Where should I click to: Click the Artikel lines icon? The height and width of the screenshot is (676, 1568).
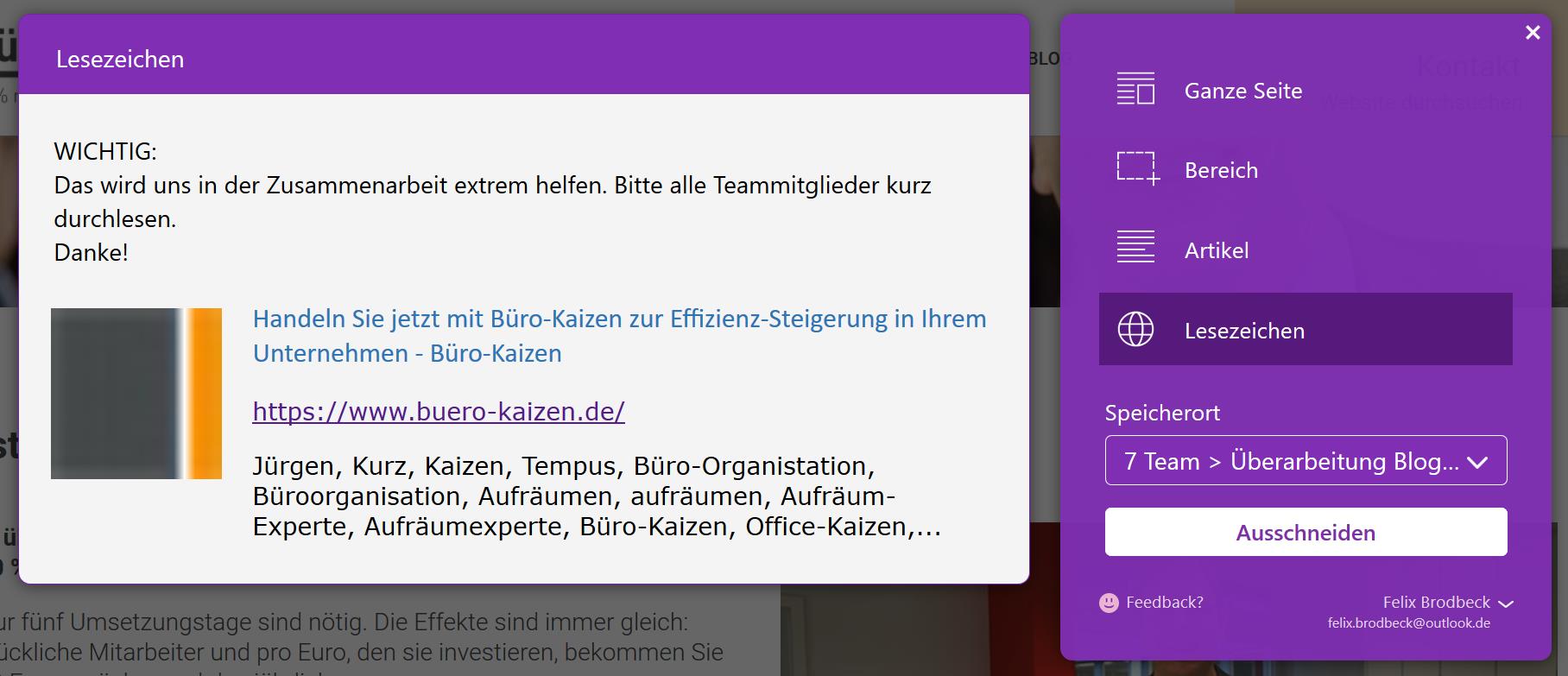[1135, 247]
